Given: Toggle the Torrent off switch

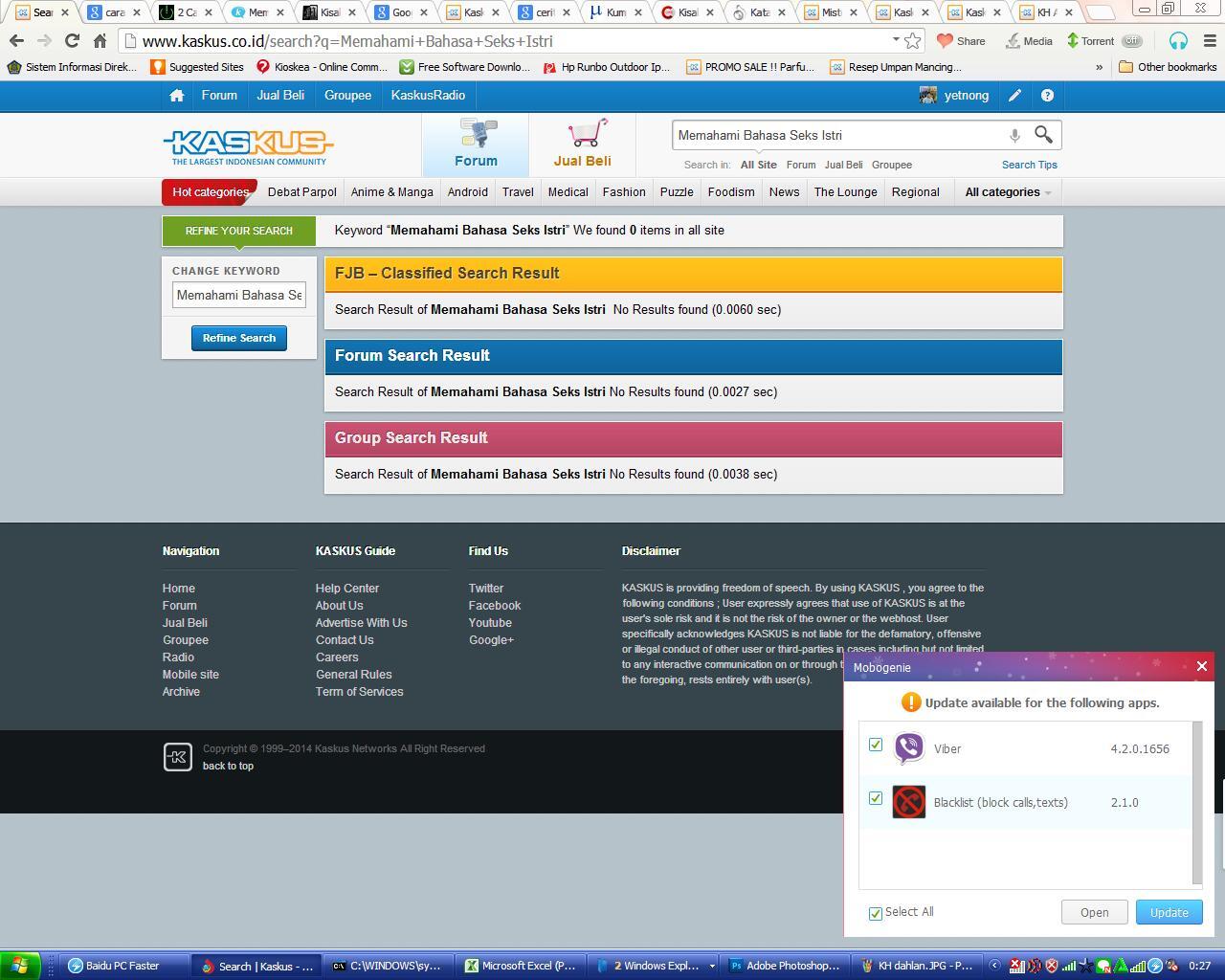Looking at the screenshot, I should click(x=1132, y=41).
